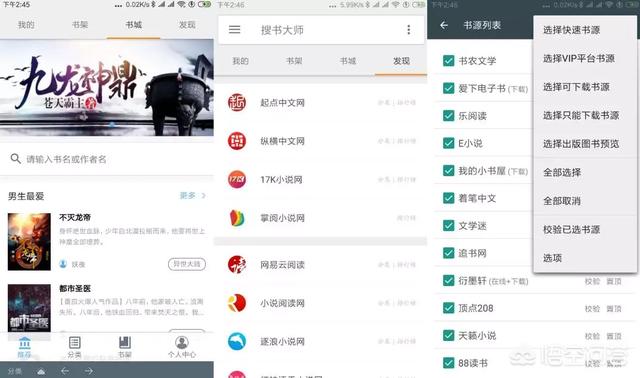
Task: Go back using arrow beside 书源列表
Action: pos(444,25)
